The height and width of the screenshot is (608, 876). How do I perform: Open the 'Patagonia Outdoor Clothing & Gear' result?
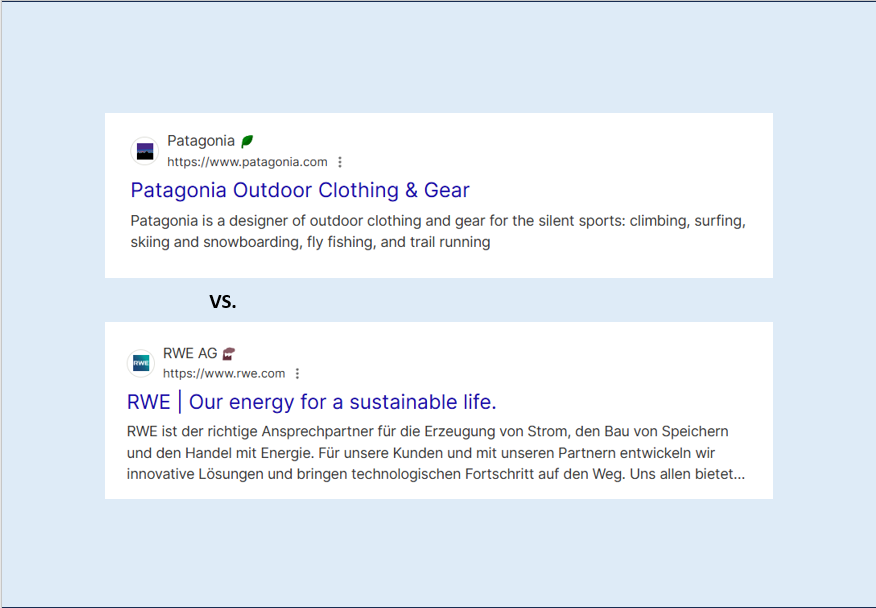299,190
